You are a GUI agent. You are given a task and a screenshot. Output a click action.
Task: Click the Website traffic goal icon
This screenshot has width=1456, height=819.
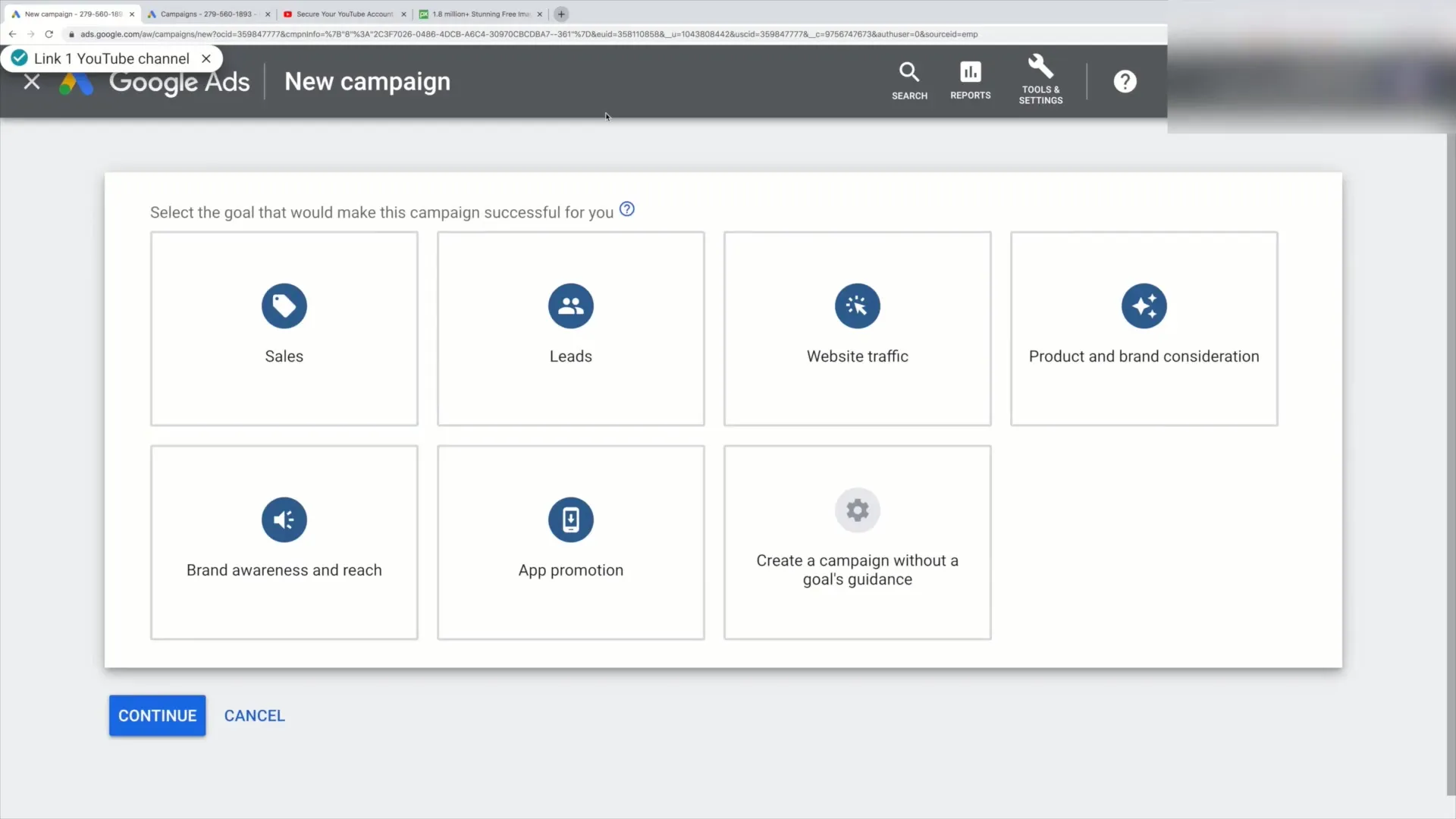point(857,306)
